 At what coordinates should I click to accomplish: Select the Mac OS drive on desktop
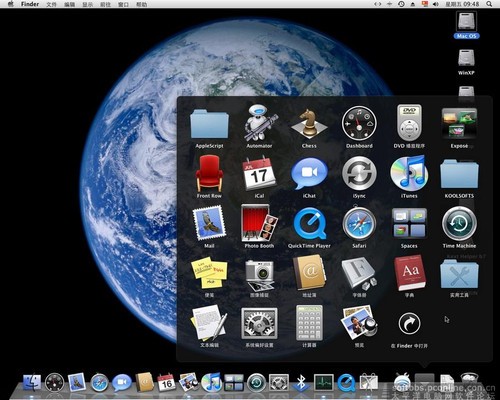pyautogui.click(x=466, y=25)
